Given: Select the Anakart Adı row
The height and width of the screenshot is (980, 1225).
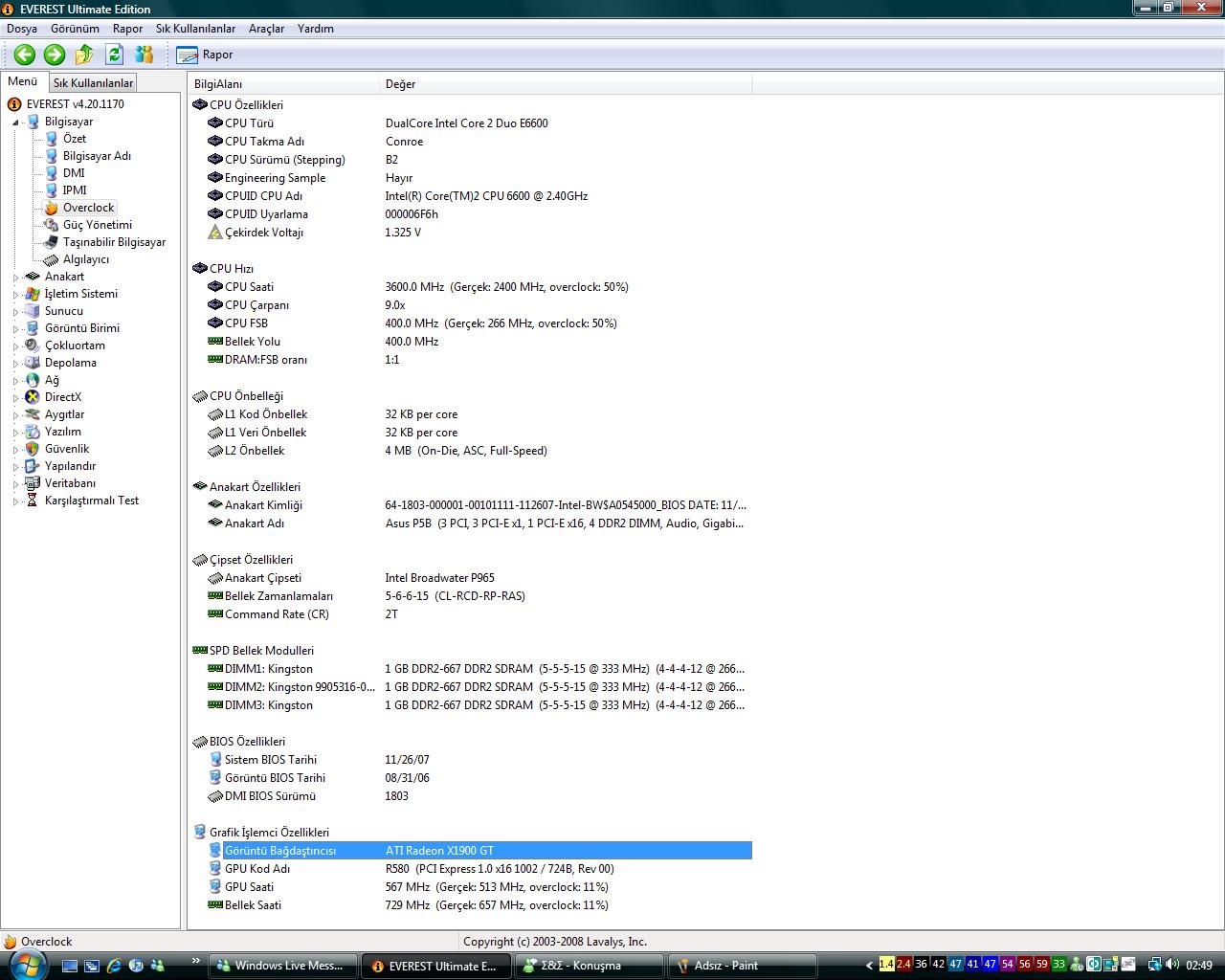Looking at the screenshot, I should coord(472,523).
